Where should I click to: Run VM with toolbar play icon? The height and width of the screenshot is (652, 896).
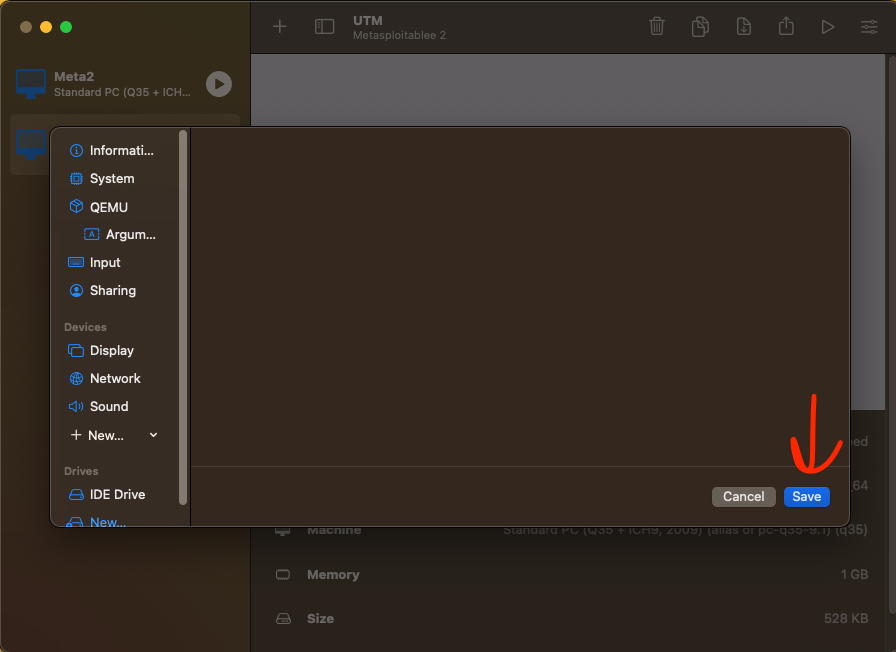[x=827, y=27]
